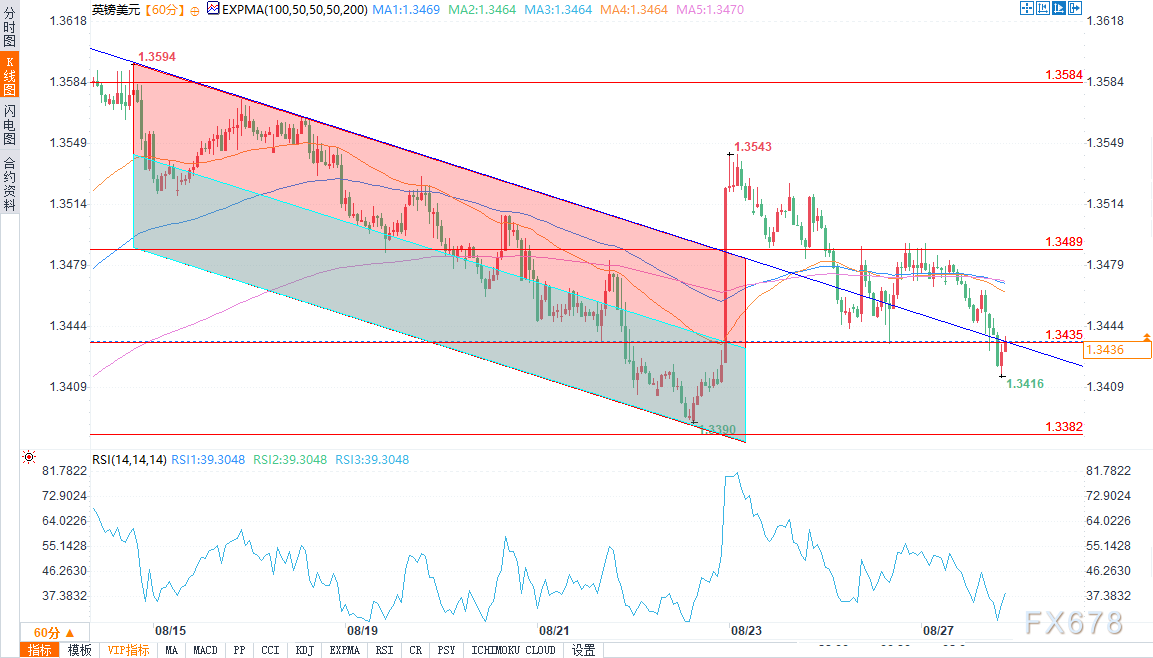Switch to the 模板 tab
Screen dimensions: 1153x658
[x=80, y=650]
